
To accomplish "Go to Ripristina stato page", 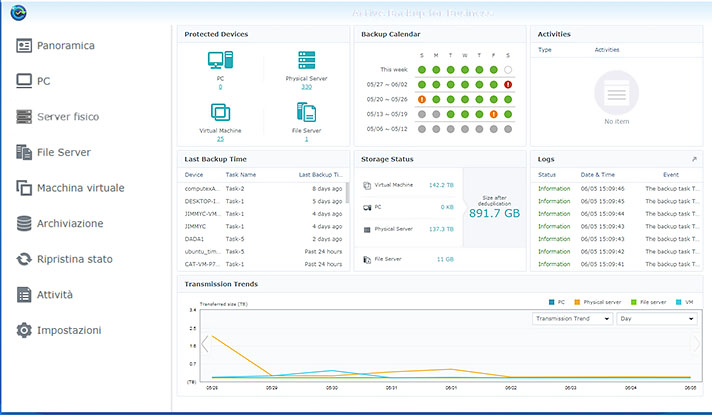I will click(75, 259).
